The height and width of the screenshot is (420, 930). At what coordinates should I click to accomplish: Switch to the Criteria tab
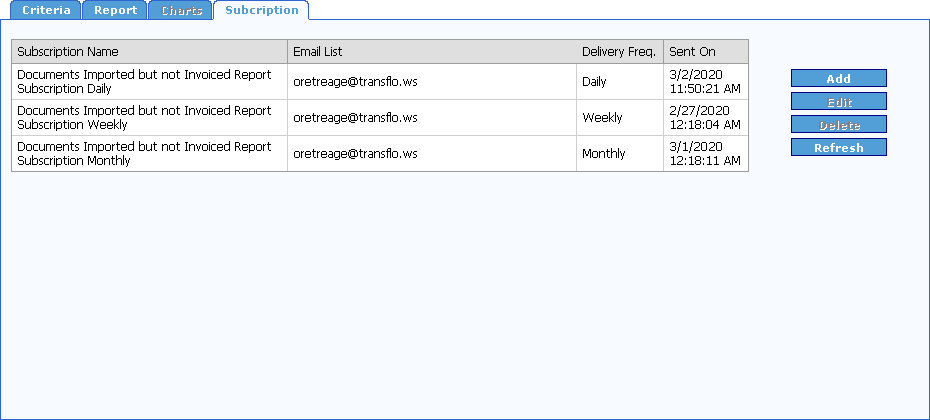click(x=46, y=11)
